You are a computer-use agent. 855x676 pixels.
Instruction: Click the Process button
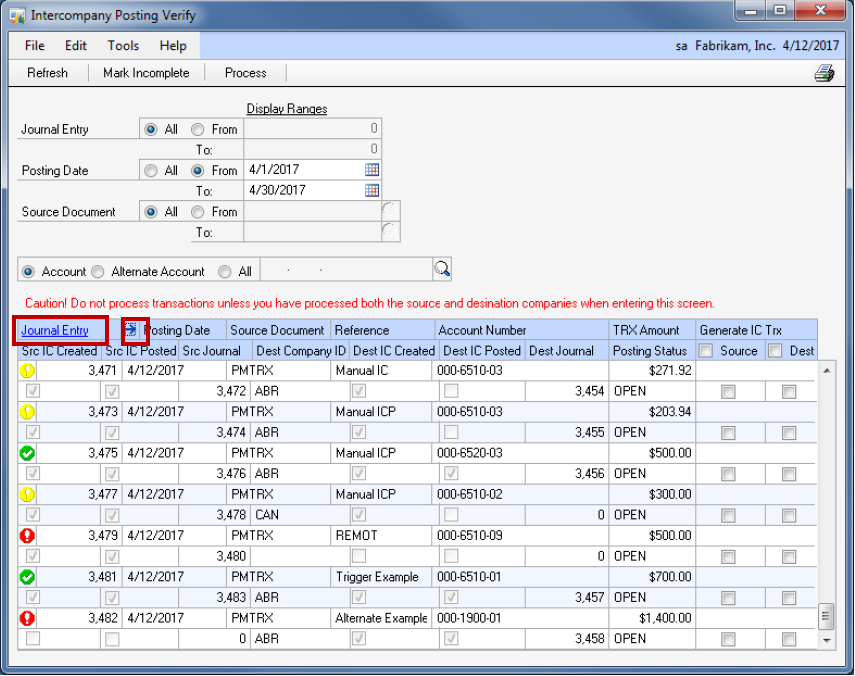pos(245,73)
